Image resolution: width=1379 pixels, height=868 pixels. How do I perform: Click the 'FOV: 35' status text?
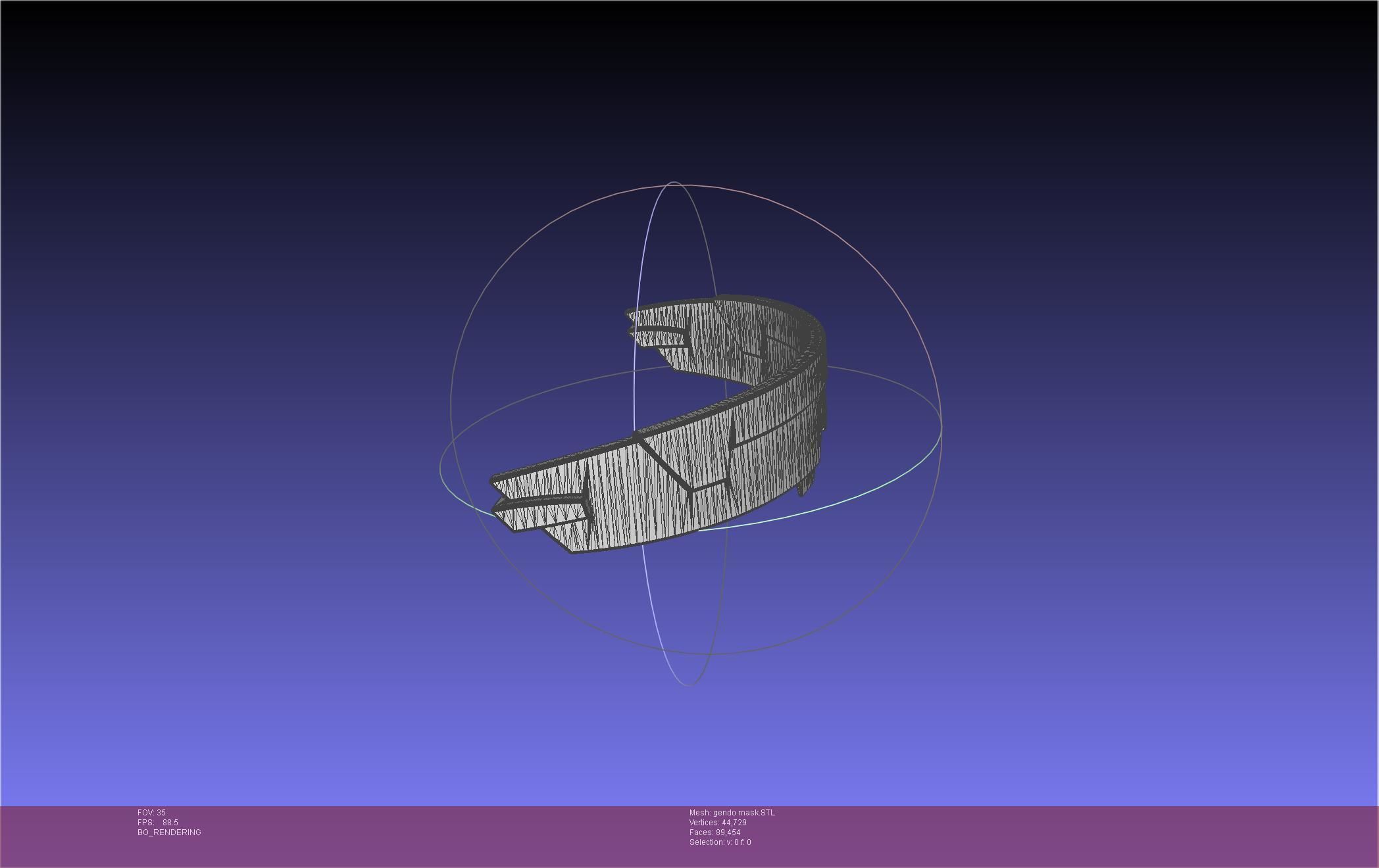(151, 813)
